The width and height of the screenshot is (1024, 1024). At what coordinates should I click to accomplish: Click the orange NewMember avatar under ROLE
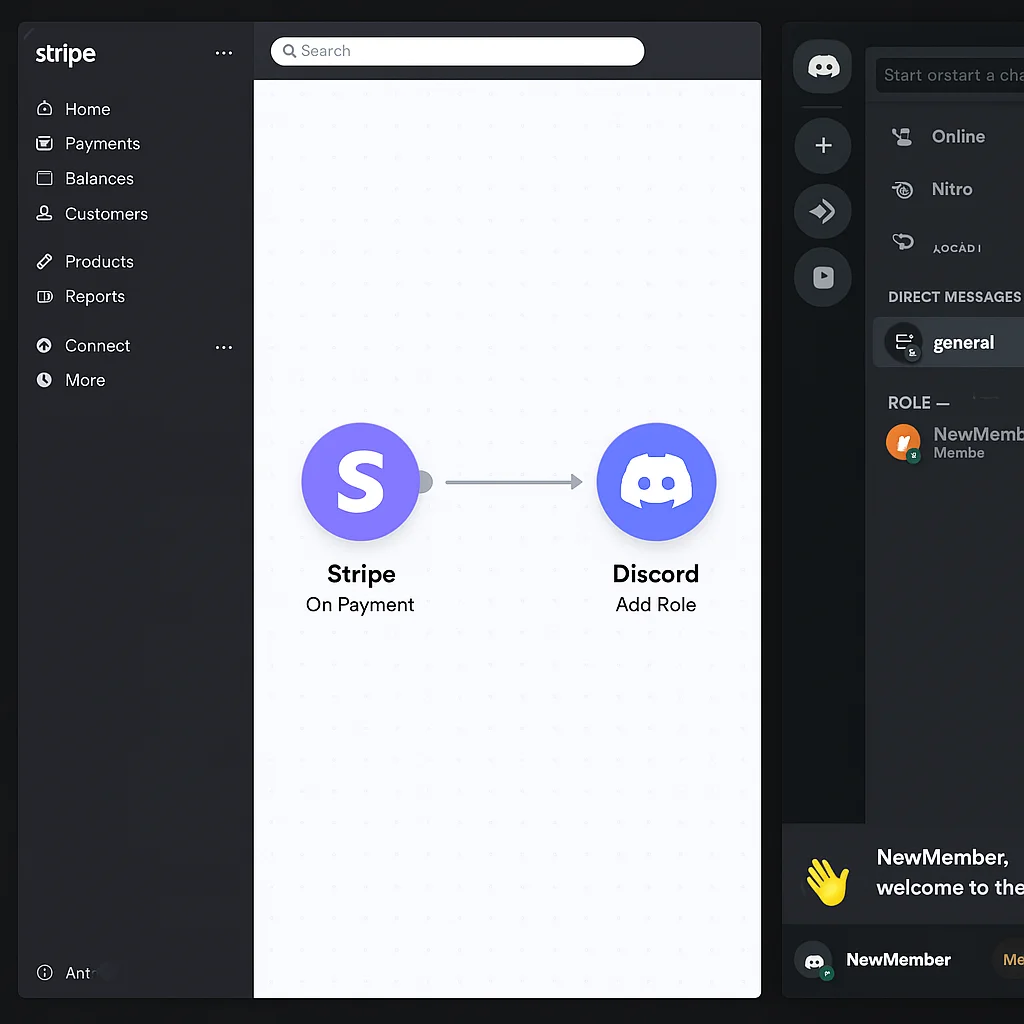click(x=903, y=442)
